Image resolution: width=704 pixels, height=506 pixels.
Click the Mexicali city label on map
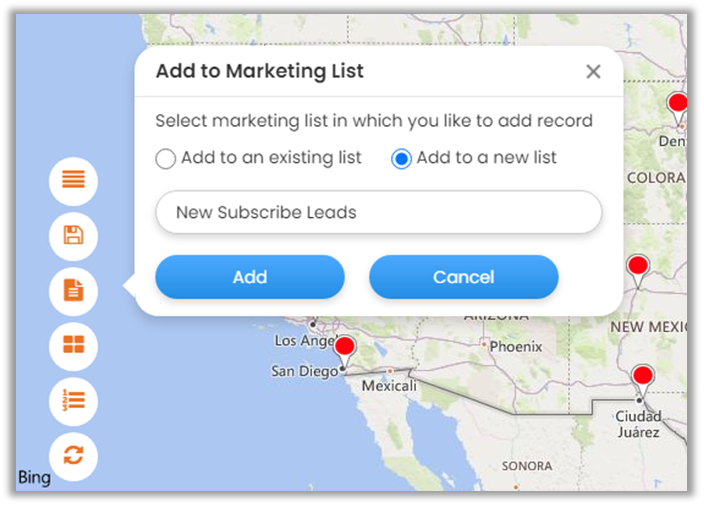pos(389,386)
